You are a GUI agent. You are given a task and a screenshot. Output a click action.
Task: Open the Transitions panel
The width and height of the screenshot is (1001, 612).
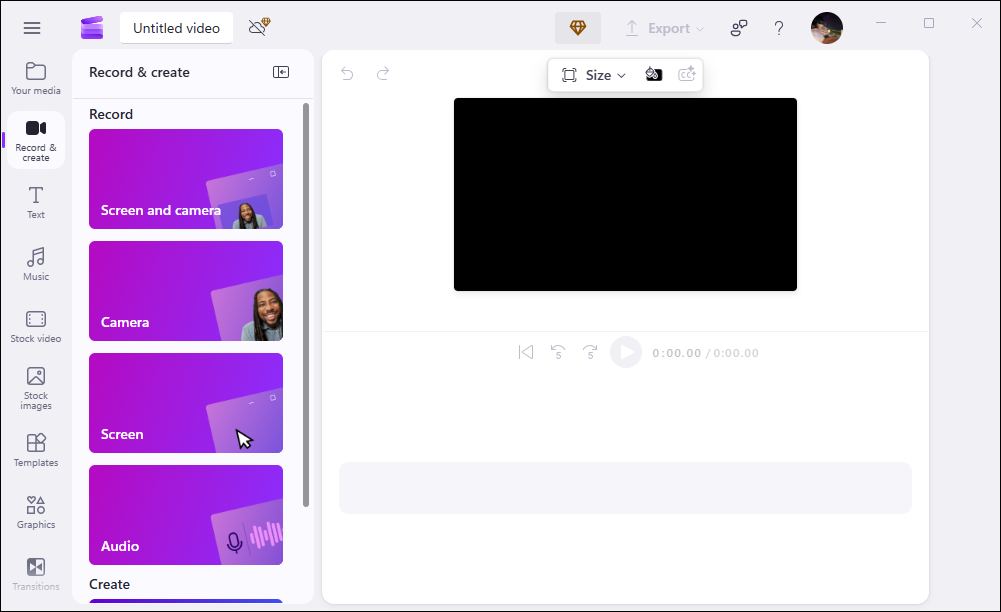35,571
